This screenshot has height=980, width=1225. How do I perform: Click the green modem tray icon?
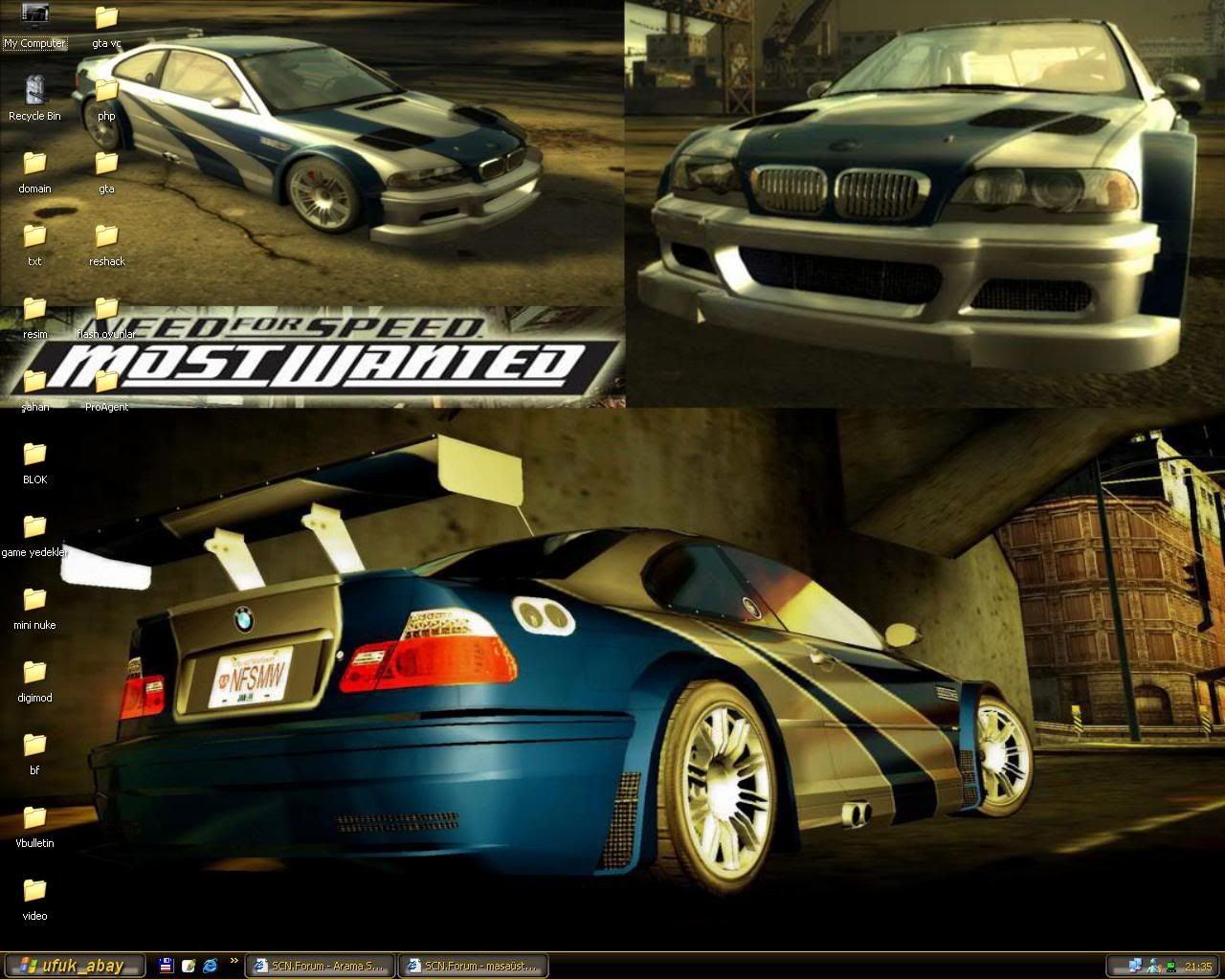click(1170, 967)
